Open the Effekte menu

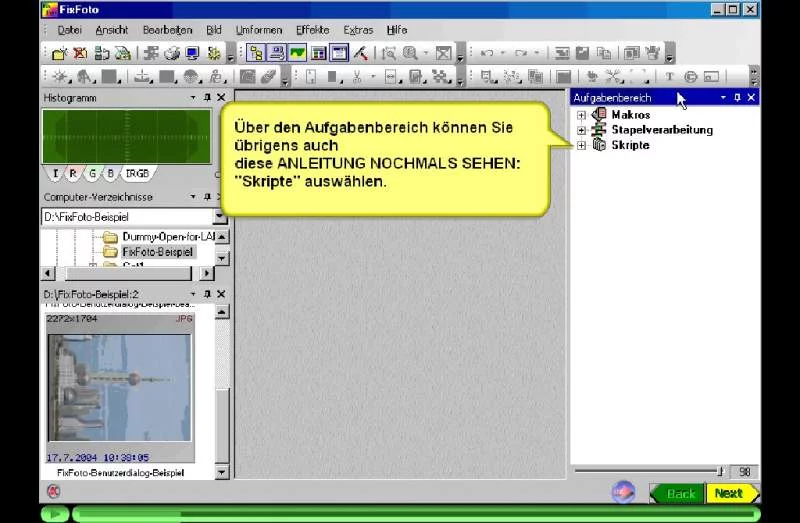(312, 30)
